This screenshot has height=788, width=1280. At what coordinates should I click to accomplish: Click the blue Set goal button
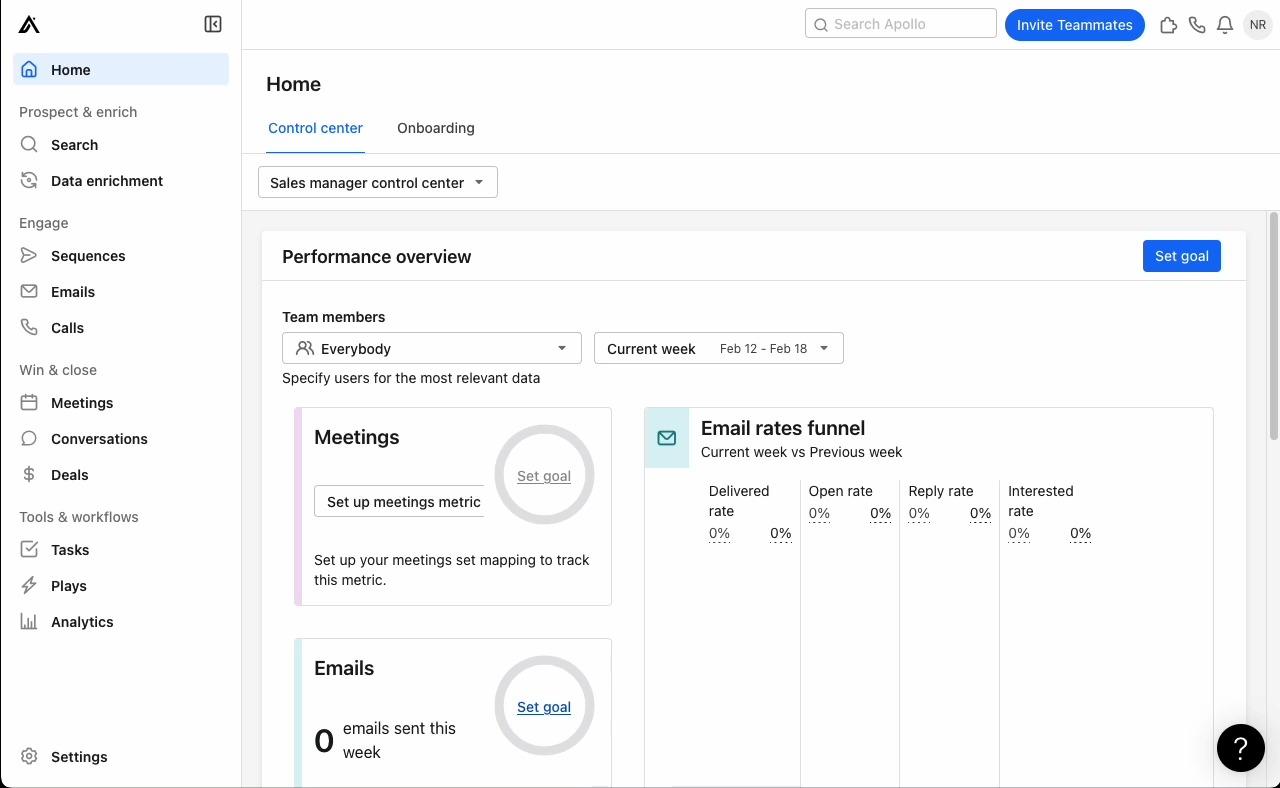click(1182, 256)
